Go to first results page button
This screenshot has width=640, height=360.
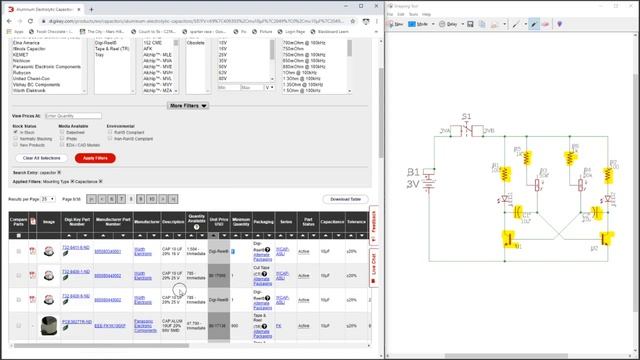click(x=91, y=199)
